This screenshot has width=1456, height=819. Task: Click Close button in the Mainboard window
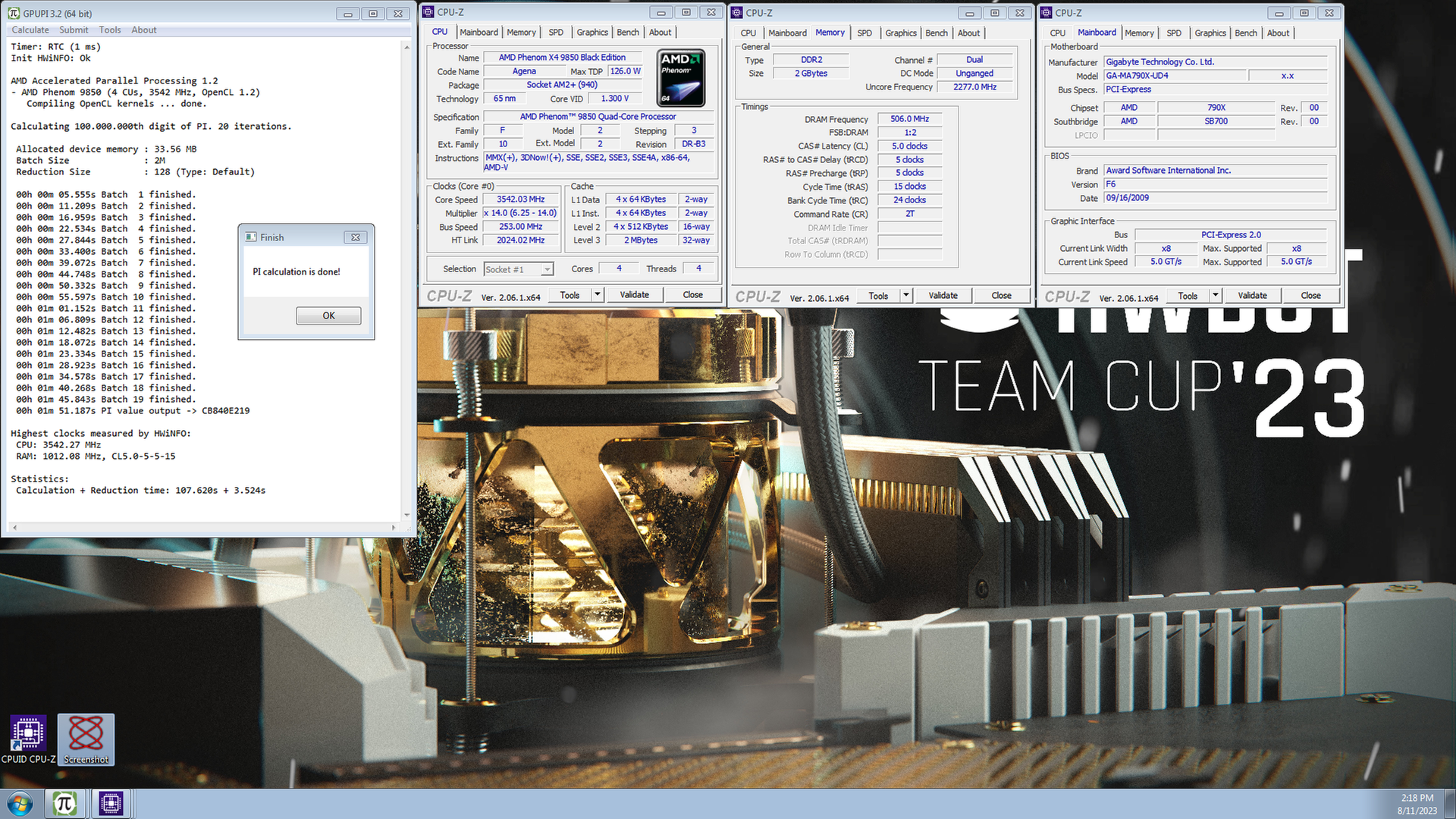click(x=1310, y=296)
